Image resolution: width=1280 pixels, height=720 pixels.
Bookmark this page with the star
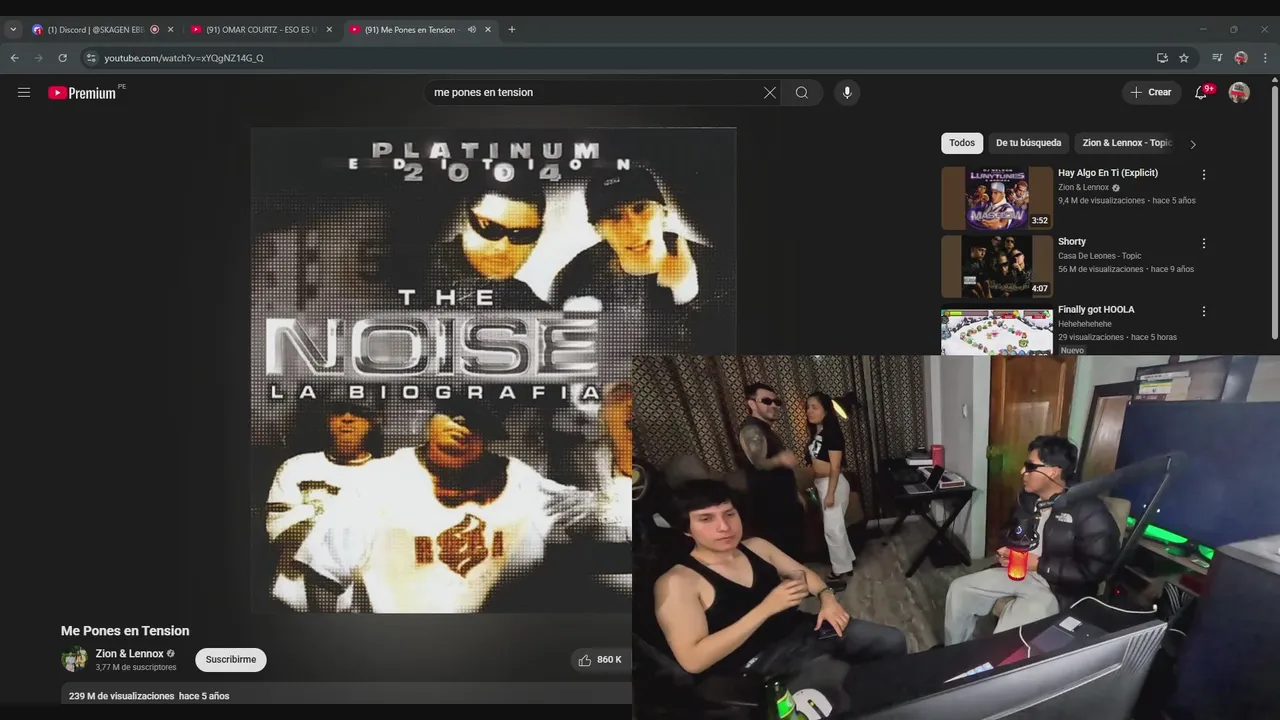click(1184, 58)
